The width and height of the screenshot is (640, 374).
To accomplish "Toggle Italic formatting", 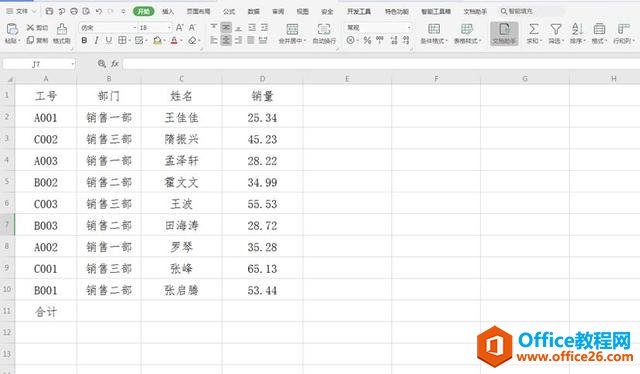I will [x=96, y=40].
